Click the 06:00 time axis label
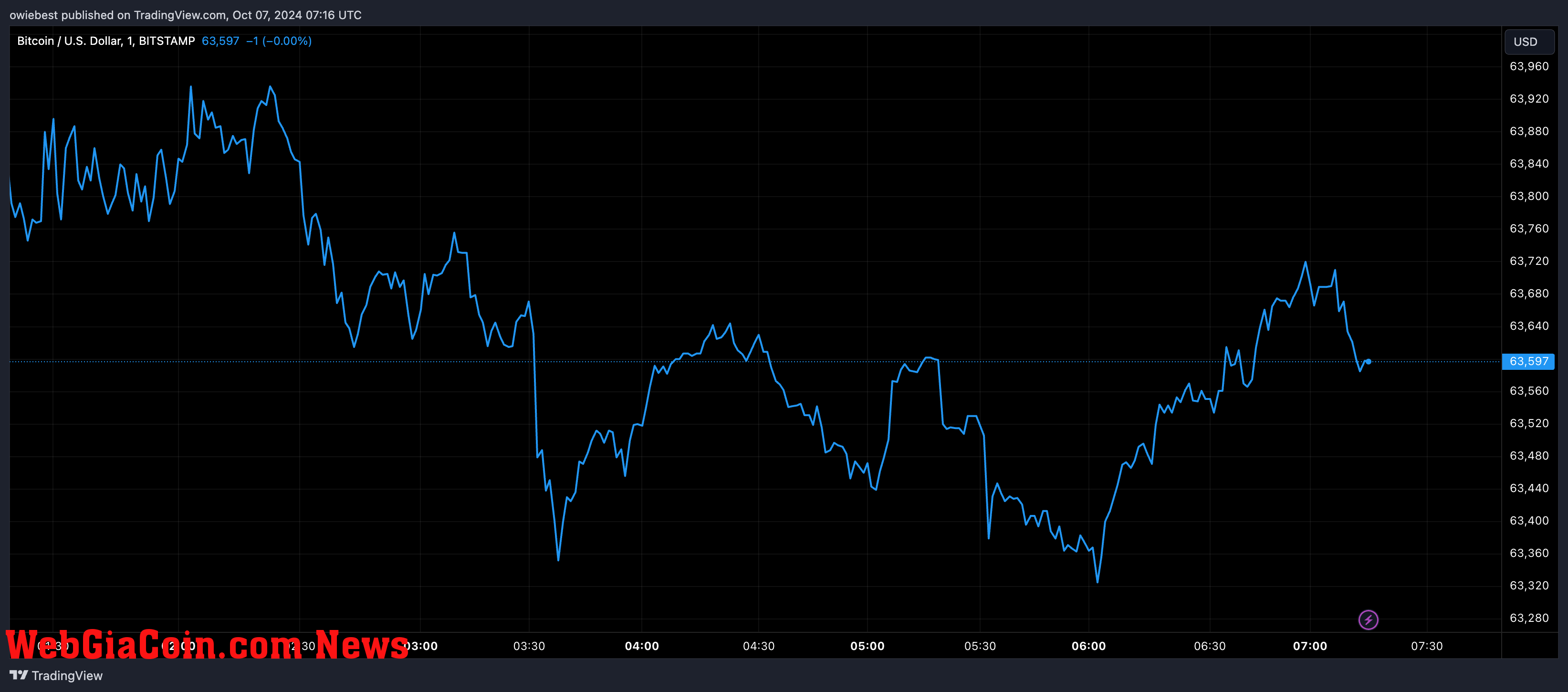1568x692 pixels. (x=1088, y=646)
